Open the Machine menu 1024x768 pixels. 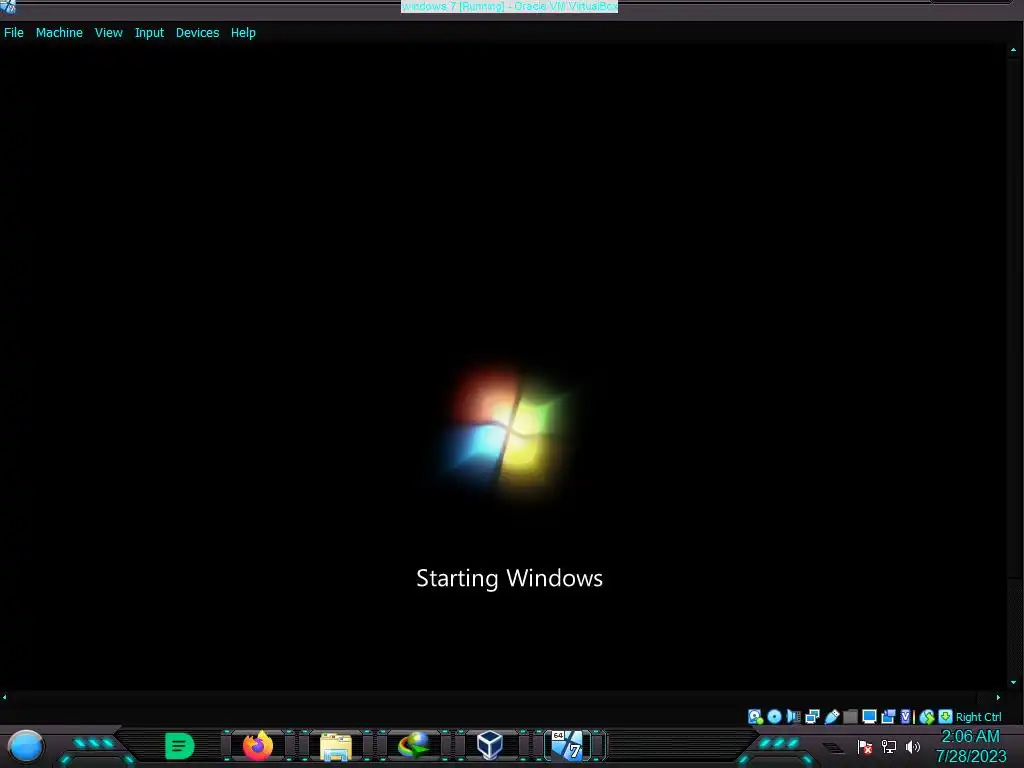tap(59, 33)
